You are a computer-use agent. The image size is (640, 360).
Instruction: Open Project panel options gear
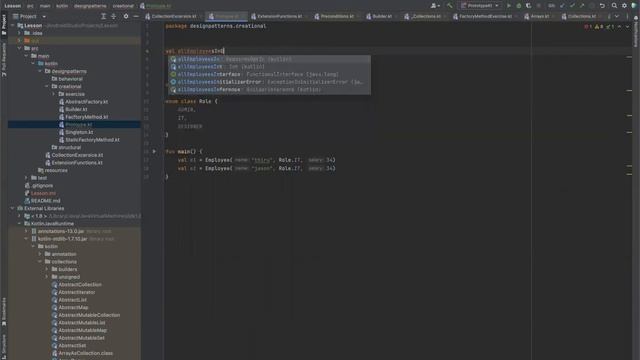point(126,16)
